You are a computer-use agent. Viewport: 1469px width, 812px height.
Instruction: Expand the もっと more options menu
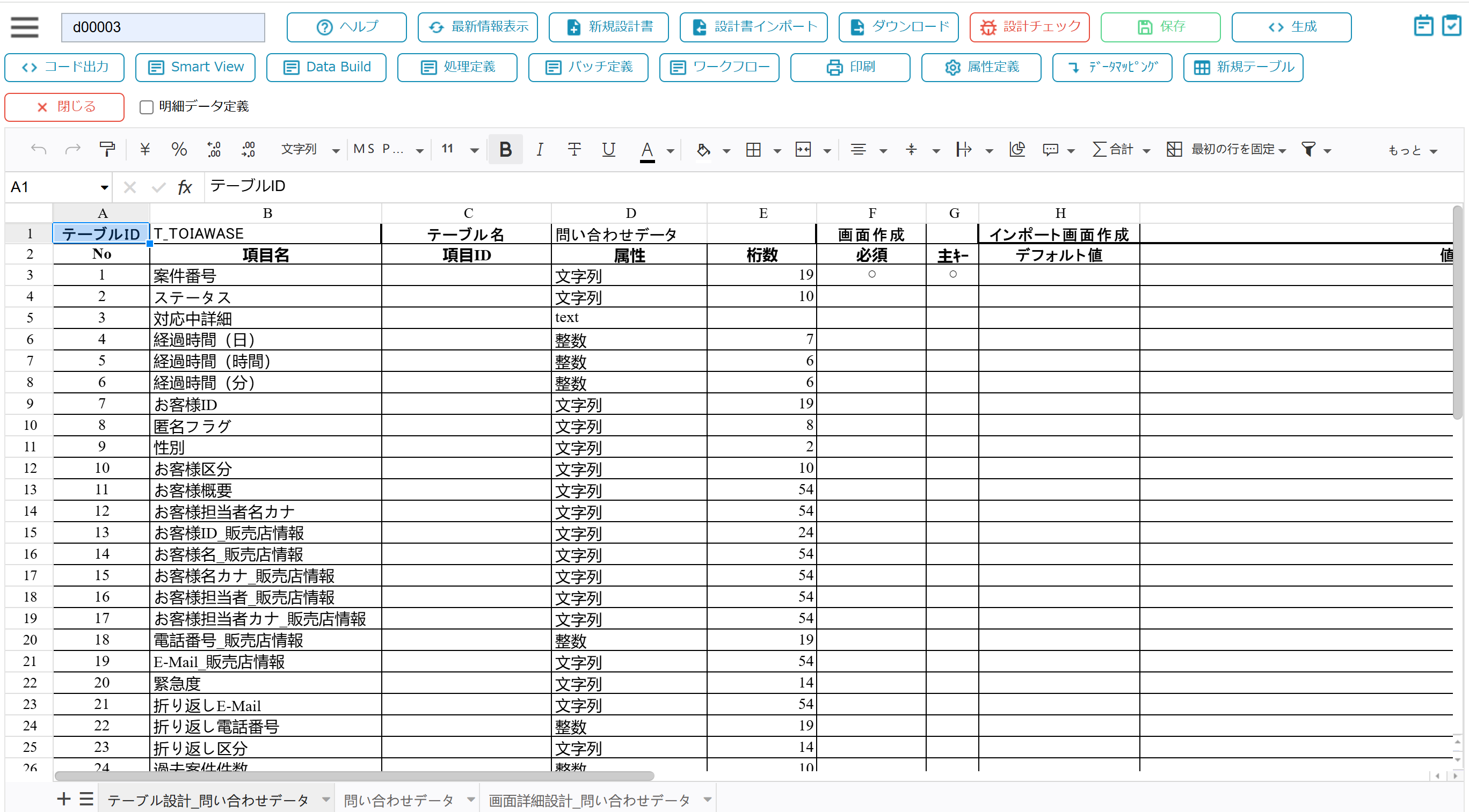tap(1412, 150)
